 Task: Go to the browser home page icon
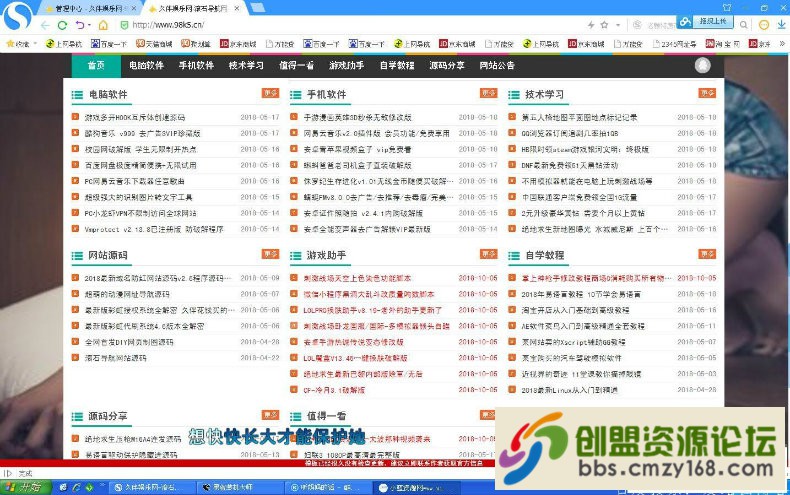[103, 25]
